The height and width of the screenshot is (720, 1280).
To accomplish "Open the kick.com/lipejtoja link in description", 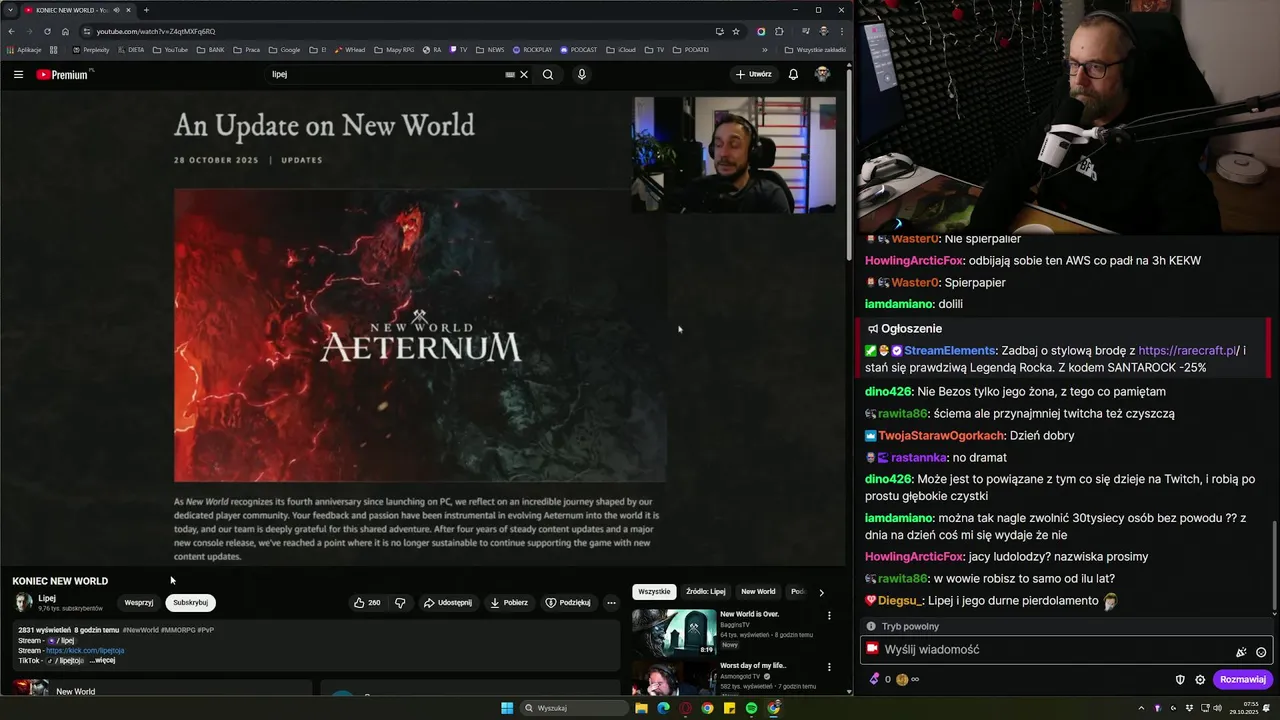I will 85,651.
